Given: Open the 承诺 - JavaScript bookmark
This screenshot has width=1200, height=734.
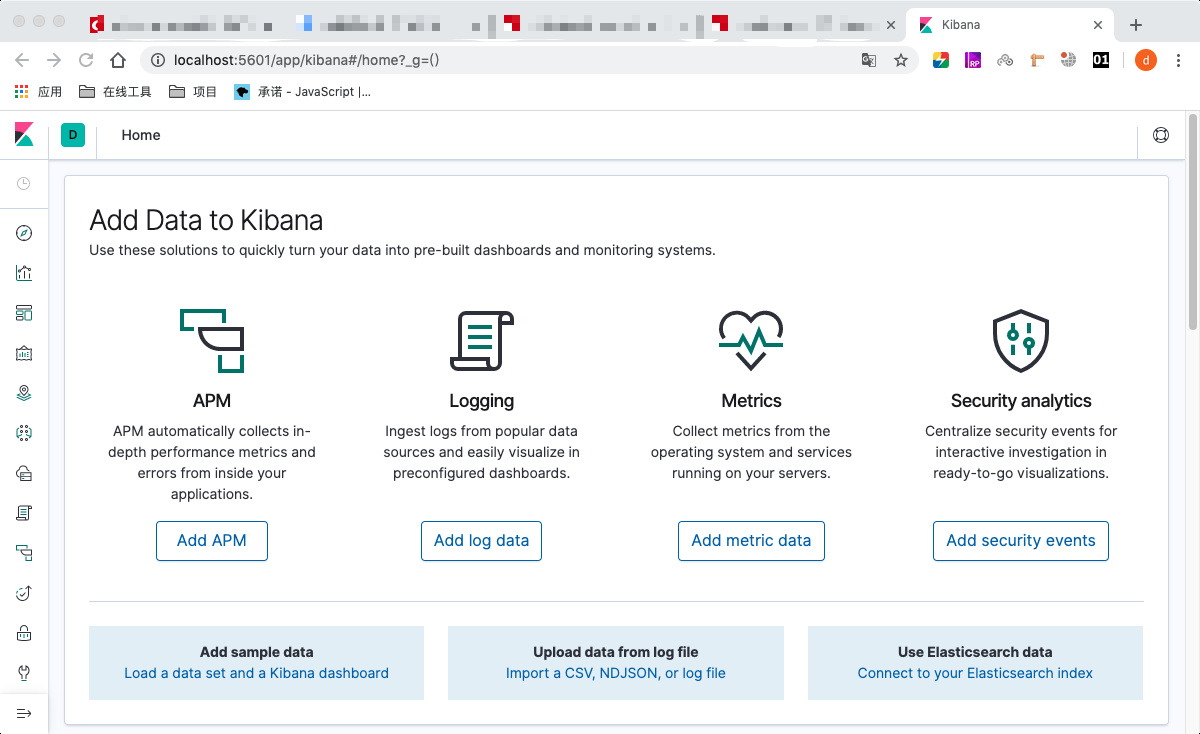Looking at the screenshot, I should pos(303,92).
